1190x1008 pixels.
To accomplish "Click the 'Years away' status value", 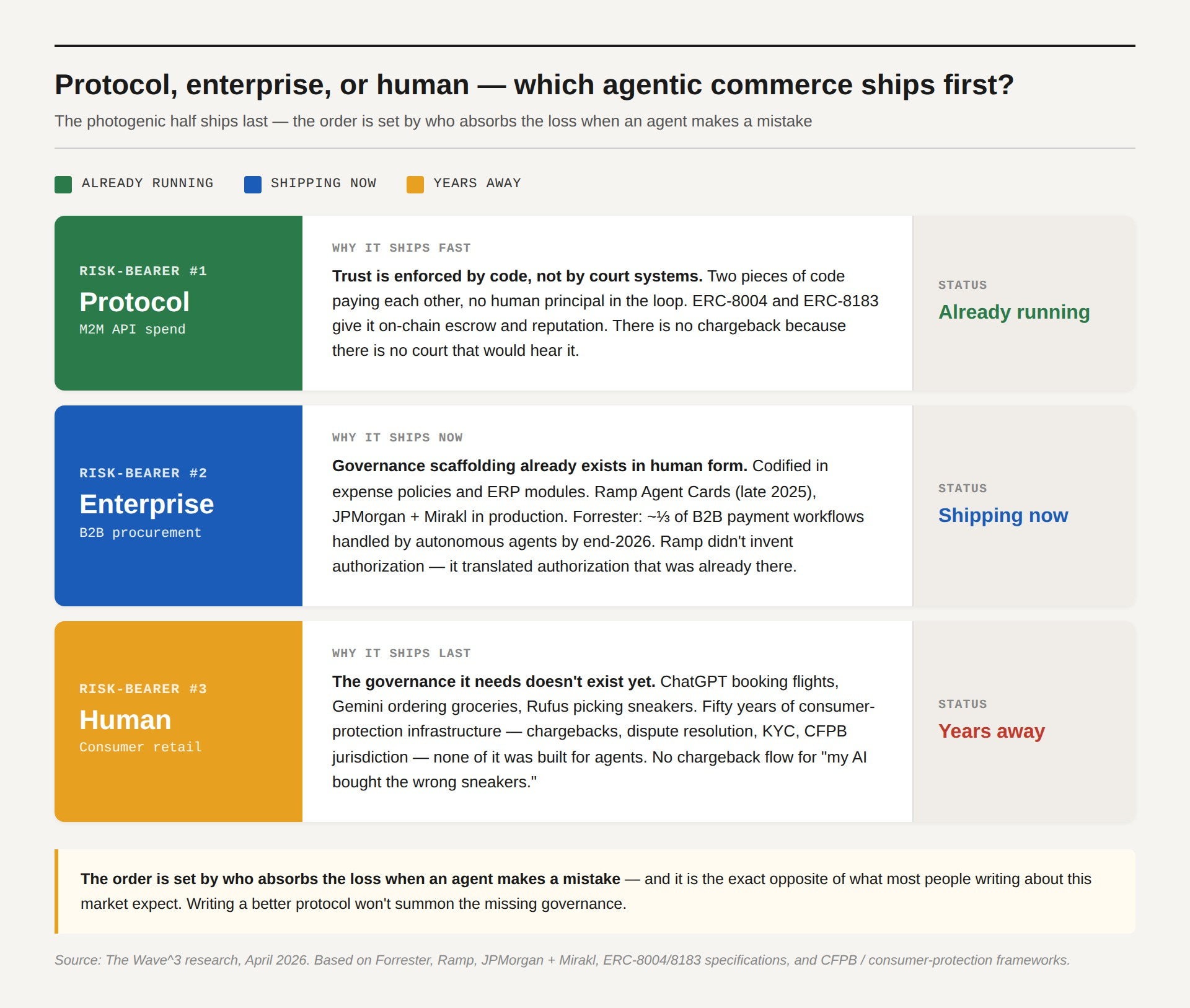I will click(992, 731).
